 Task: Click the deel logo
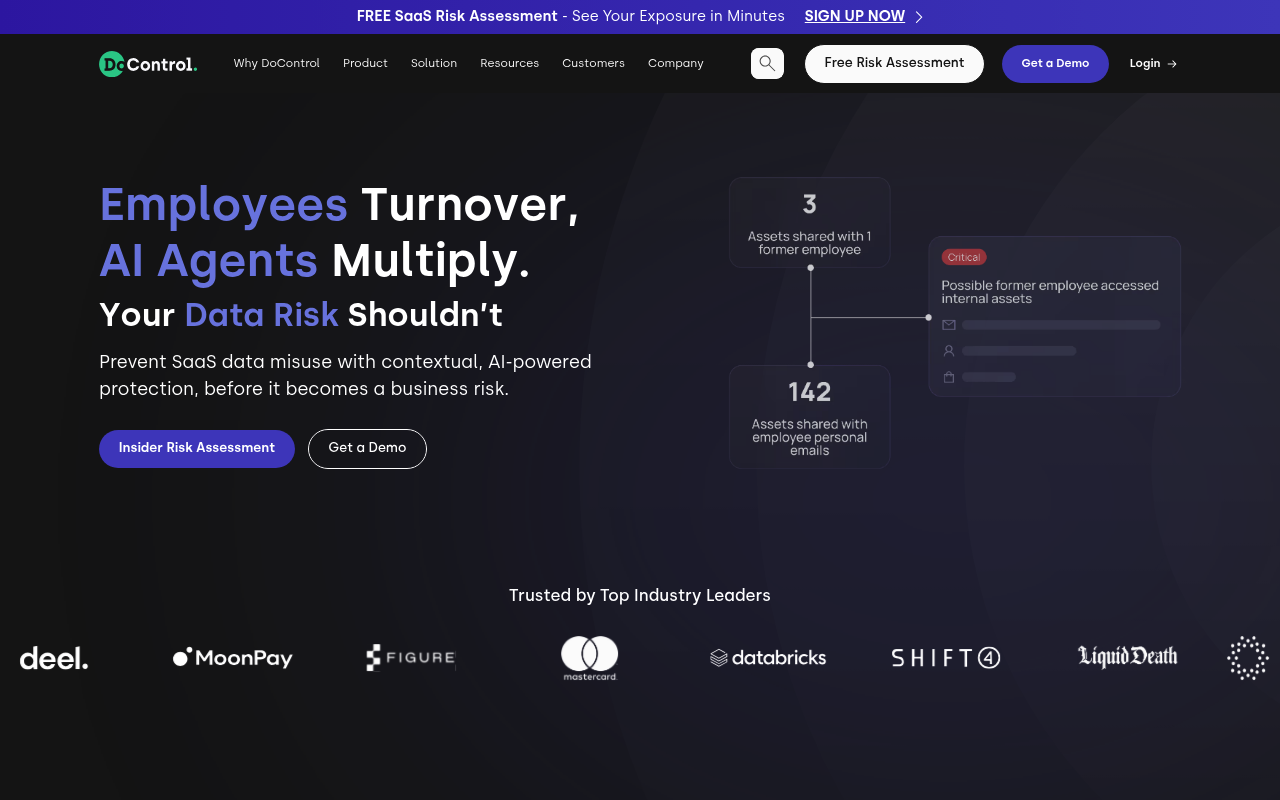(54, 658)
